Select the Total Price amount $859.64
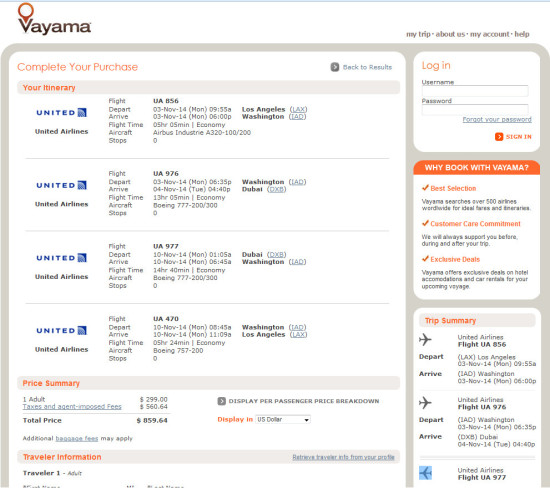 pos(152,420)
